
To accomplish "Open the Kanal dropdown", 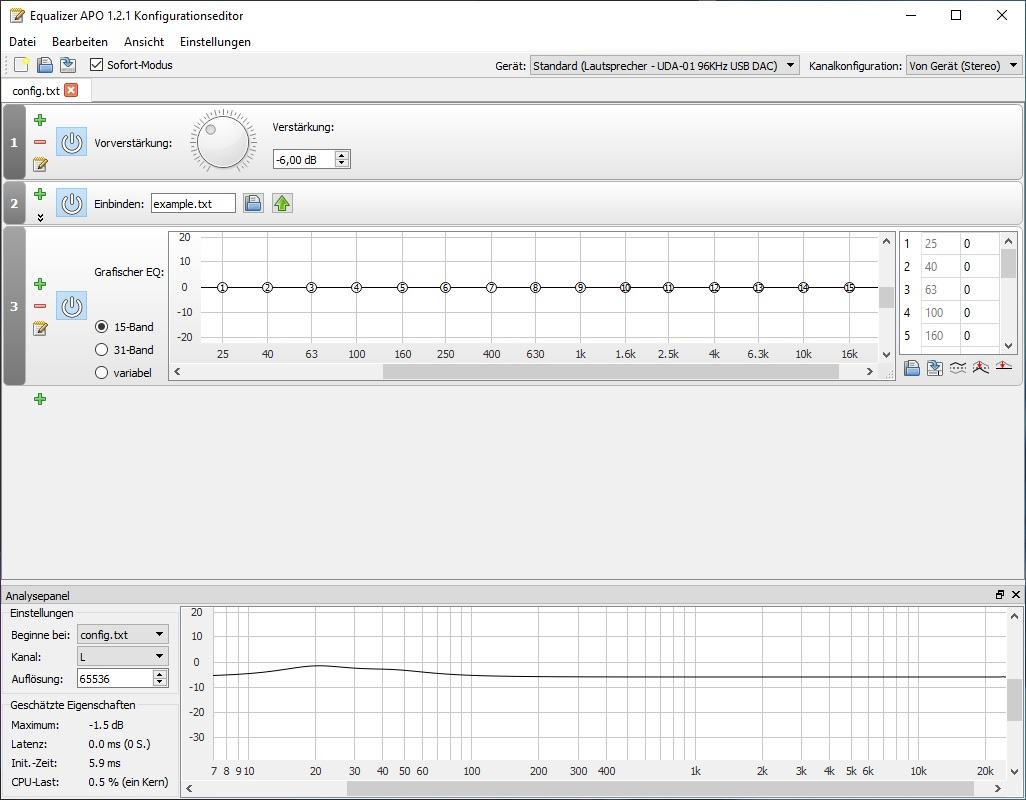I will [122, 657].
